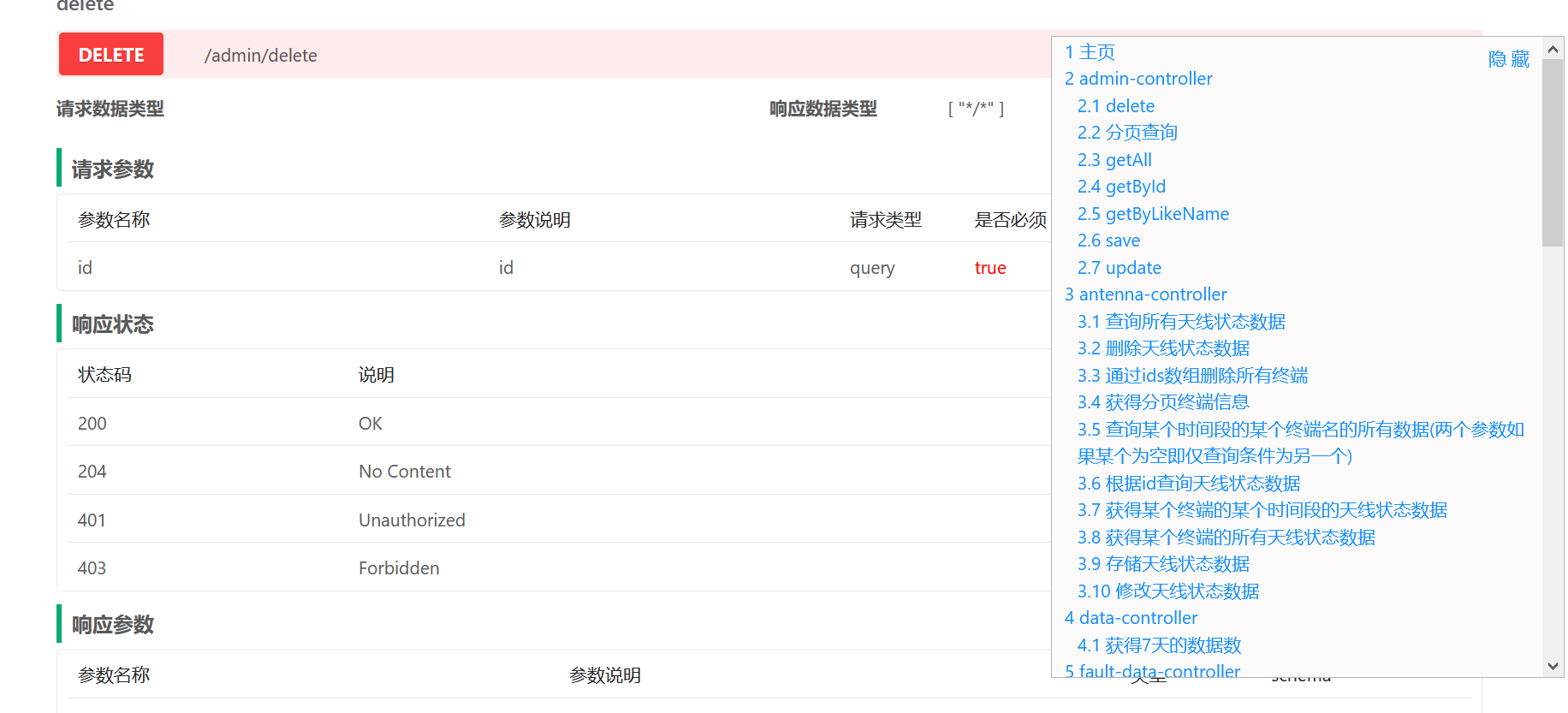Click '状态码' column header

(x=105, y=375)
